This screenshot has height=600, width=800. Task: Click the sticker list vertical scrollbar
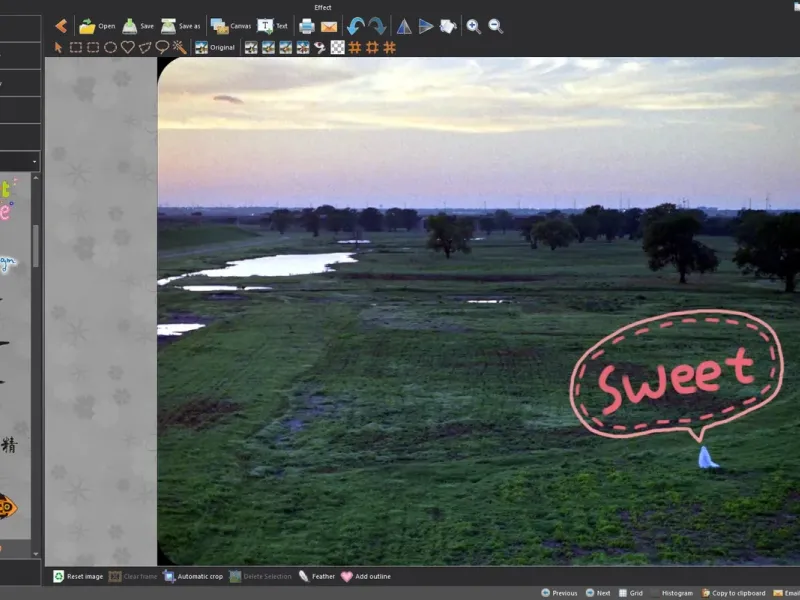[36, 245]
